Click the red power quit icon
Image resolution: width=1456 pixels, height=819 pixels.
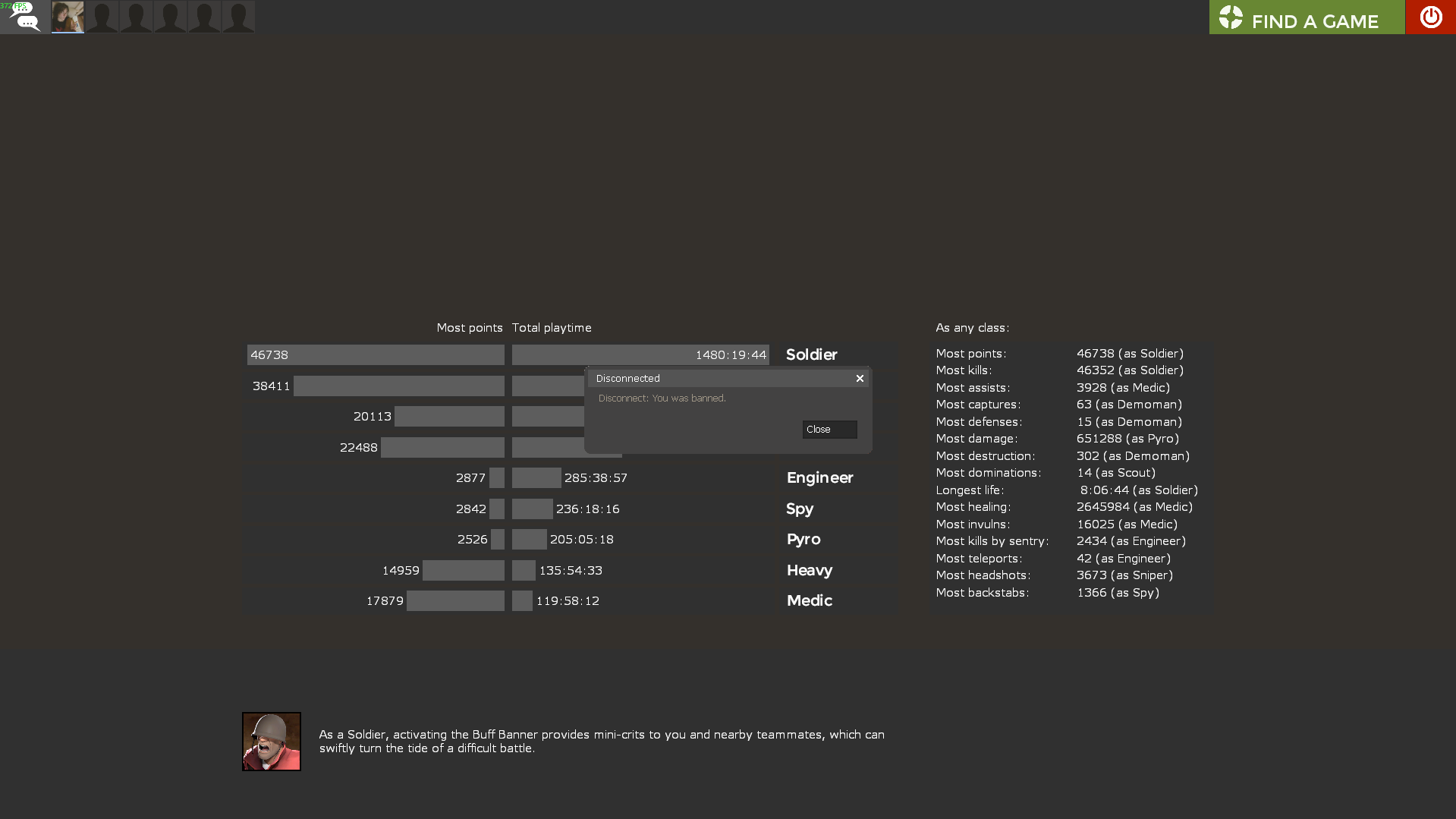[1431, 17]
